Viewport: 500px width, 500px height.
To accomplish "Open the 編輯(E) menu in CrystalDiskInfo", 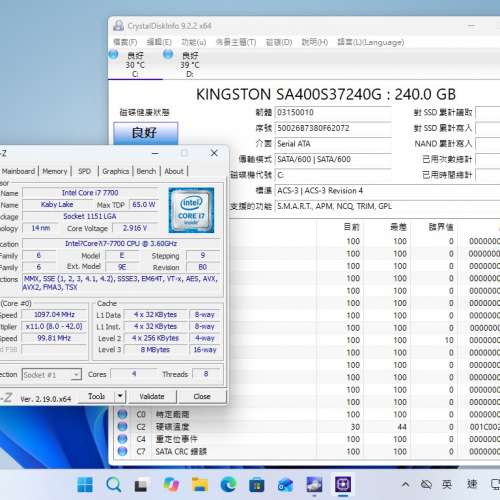I will coord(159,42).
